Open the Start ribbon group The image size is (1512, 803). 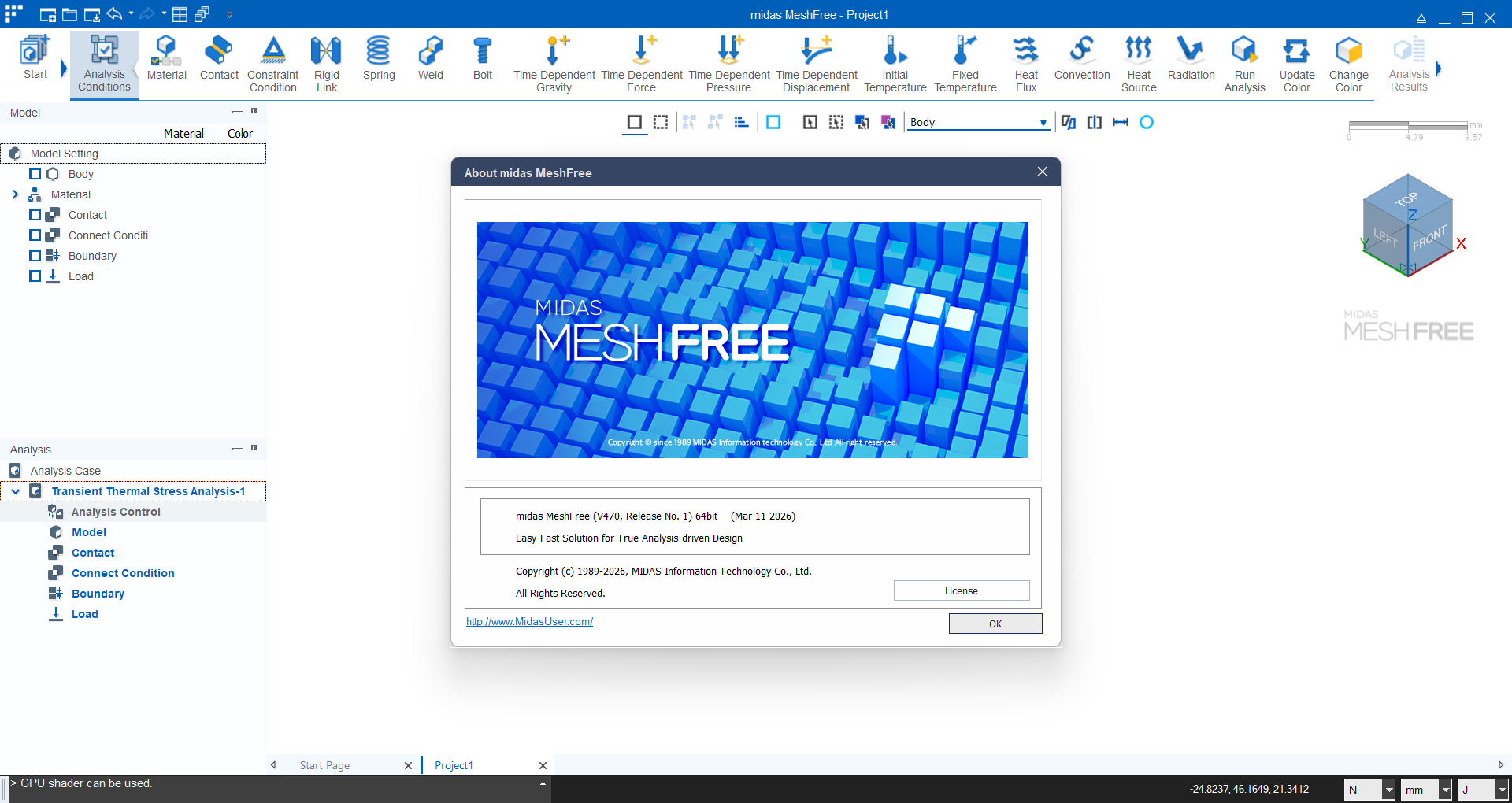35,58
